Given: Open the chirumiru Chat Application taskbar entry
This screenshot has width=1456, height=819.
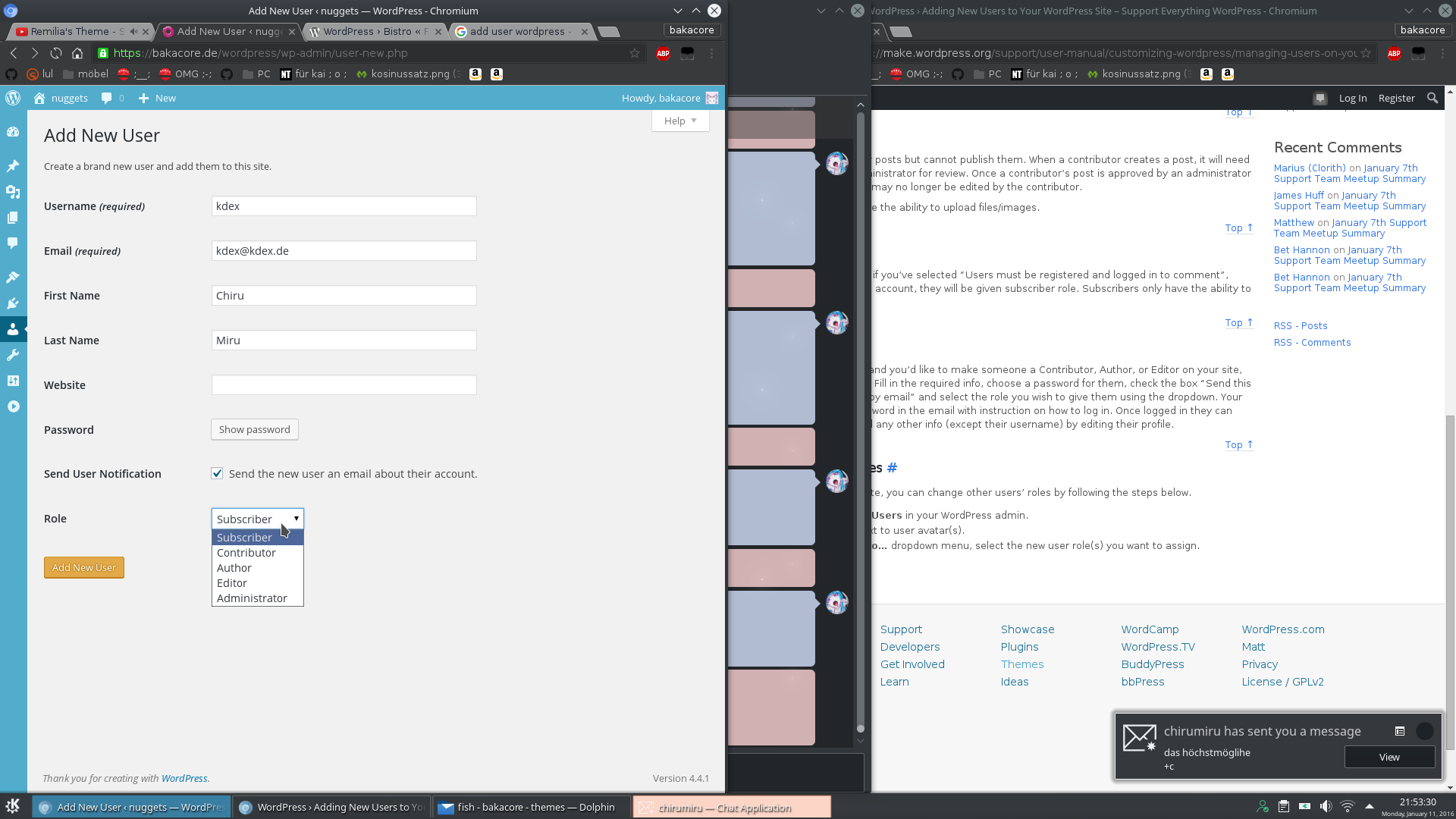Looking at the screenshot, I should 732,807.
